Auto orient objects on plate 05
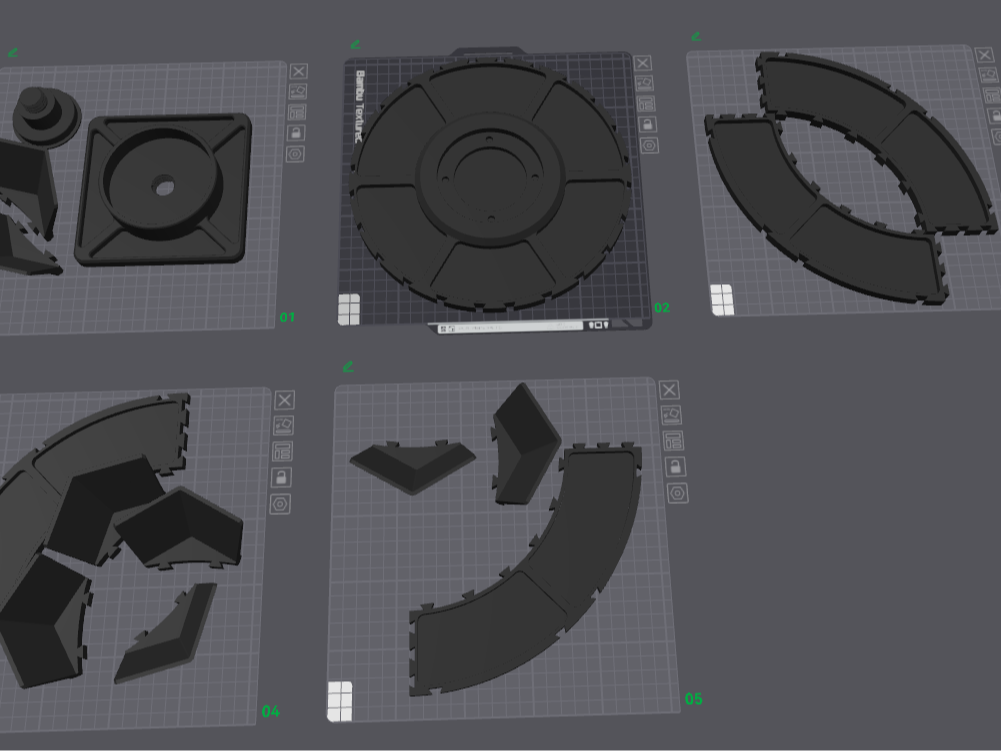This screenshot has width=1001, height=751. [671, 415]
